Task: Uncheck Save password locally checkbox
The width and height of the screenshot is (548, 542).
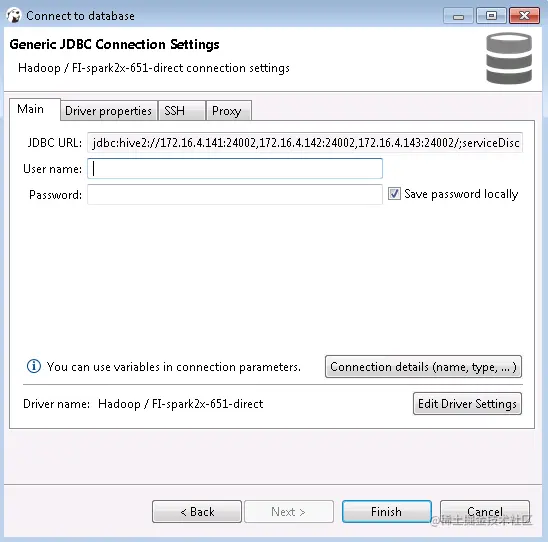Action: click(394, 194)
